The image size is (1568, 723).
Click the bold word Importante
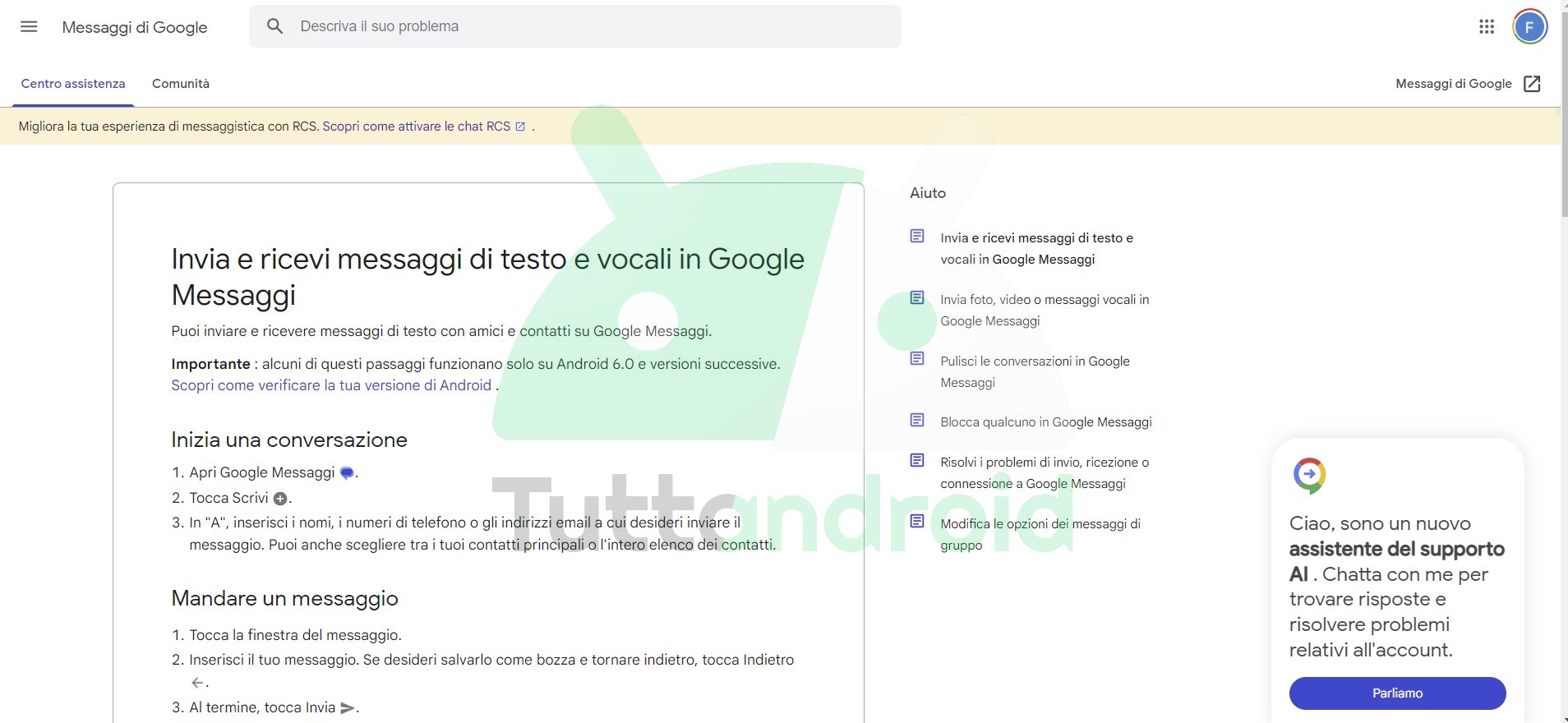[210, 364]
